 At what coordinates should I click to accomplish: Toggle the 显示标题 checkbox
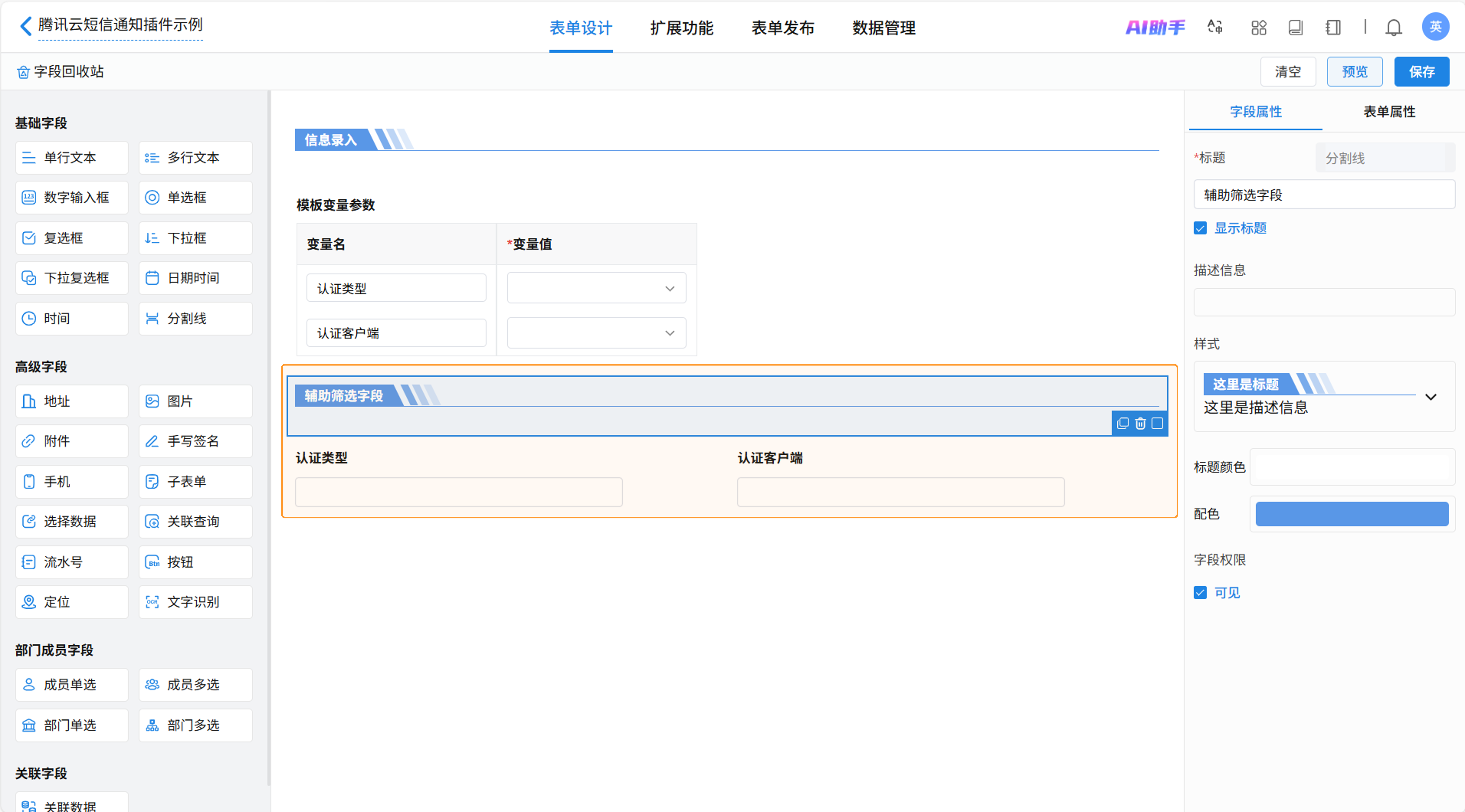[1200, 228]
